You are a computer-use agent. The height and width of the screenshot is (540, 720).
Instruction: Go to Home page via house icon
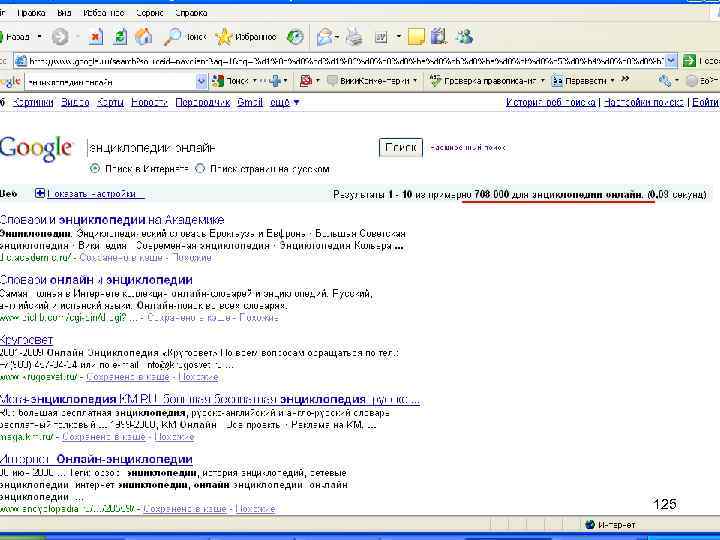tap(144, 36)
